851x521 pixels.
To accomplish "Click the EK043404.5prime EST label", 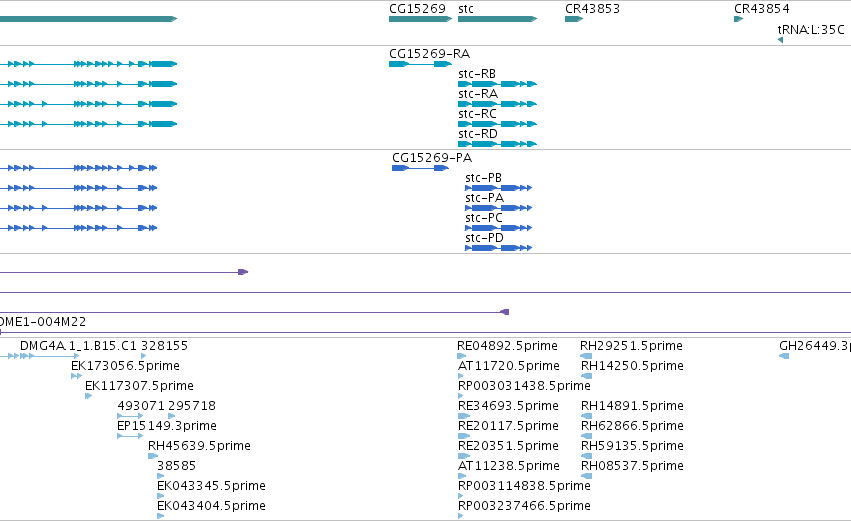I will point(211,506).
